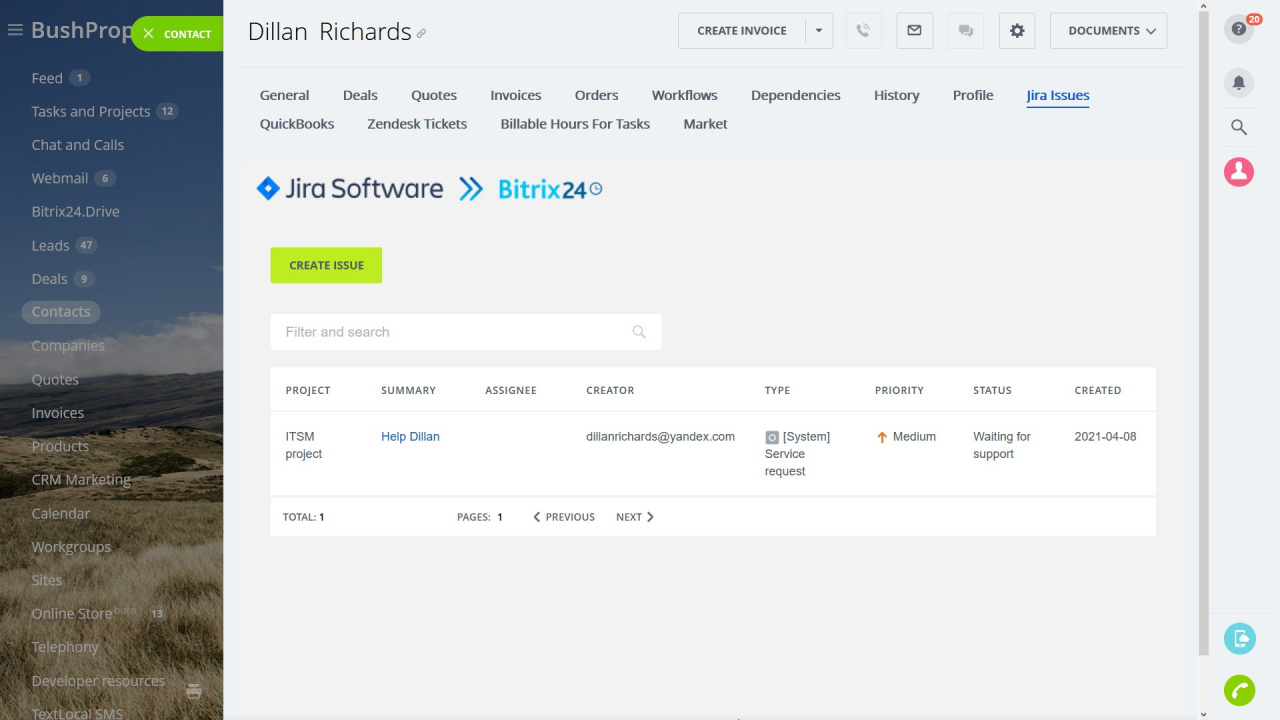Click the green phone dialer button
The image size is (1280, 720).
(1240, 690)
